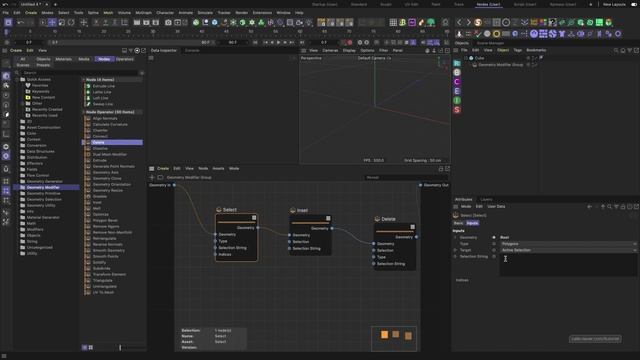Click the back arrow in Attributes panel

(589, 207)
